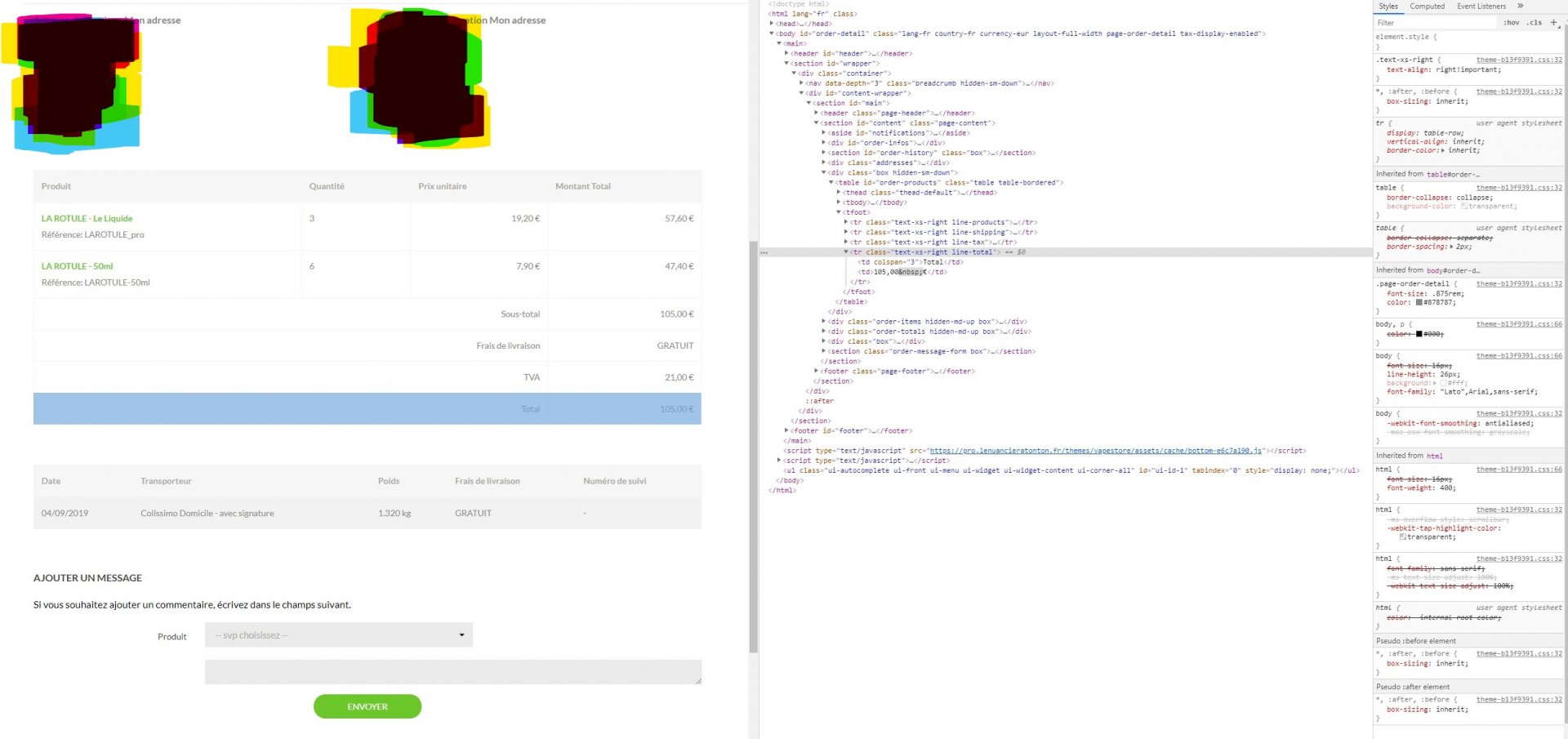Click the ellipsis beside the selected tr row
This screenshot has width=1568, height=739.
(x=764, y=252)
